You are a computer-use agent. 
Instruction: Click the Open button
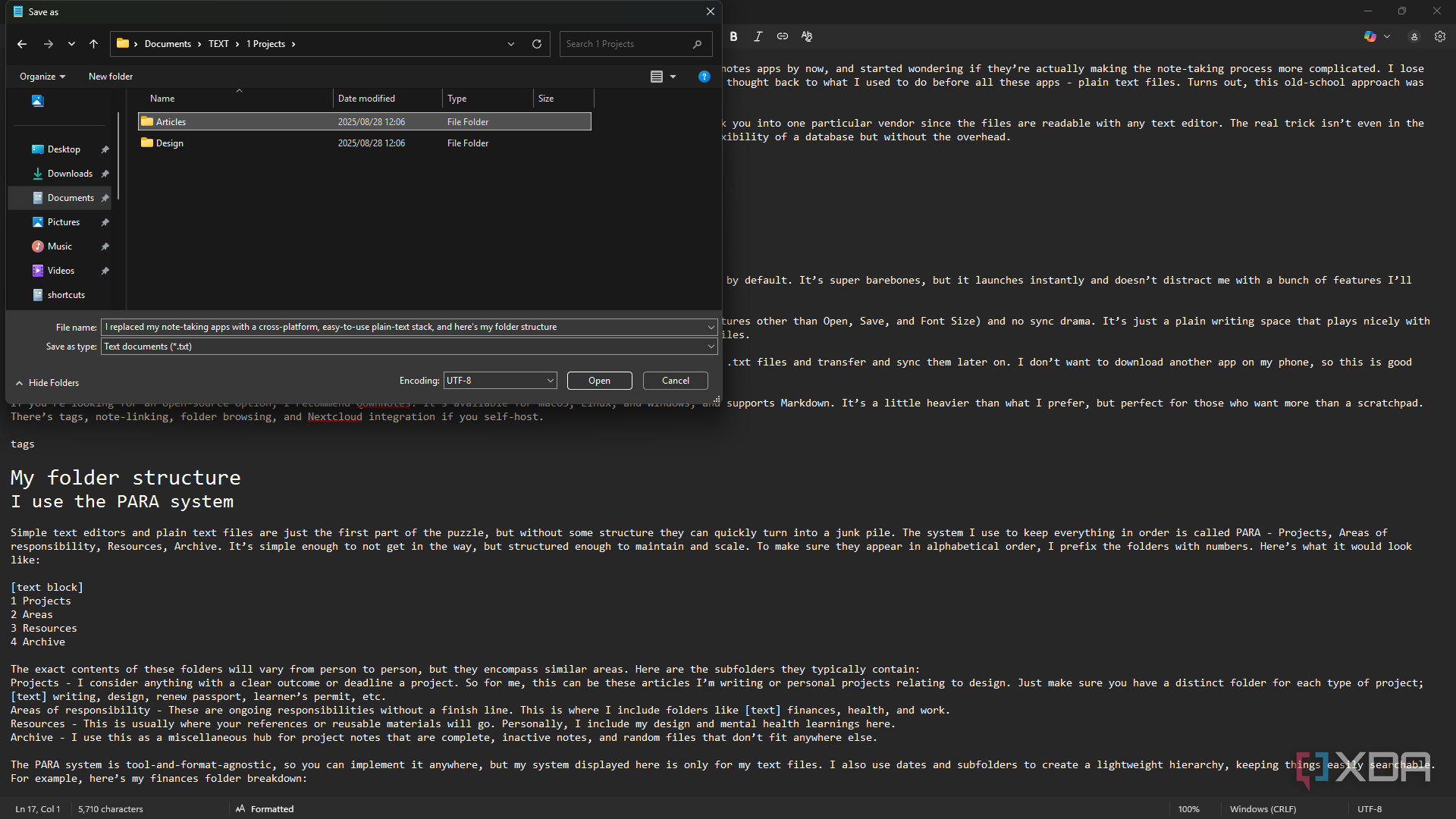coord(599,381)
